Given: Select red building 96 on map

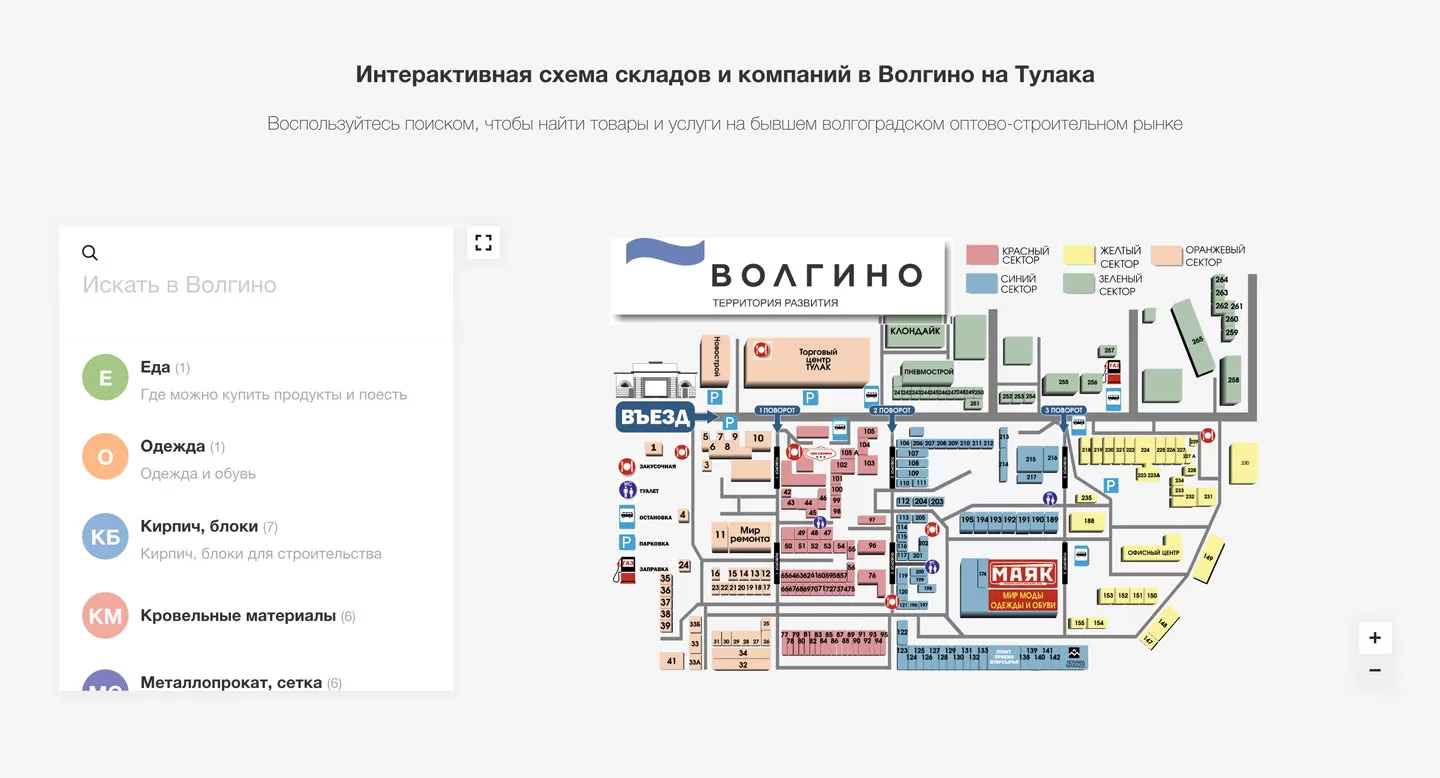Looking at the screenshot, I should (x=872, y=546).
